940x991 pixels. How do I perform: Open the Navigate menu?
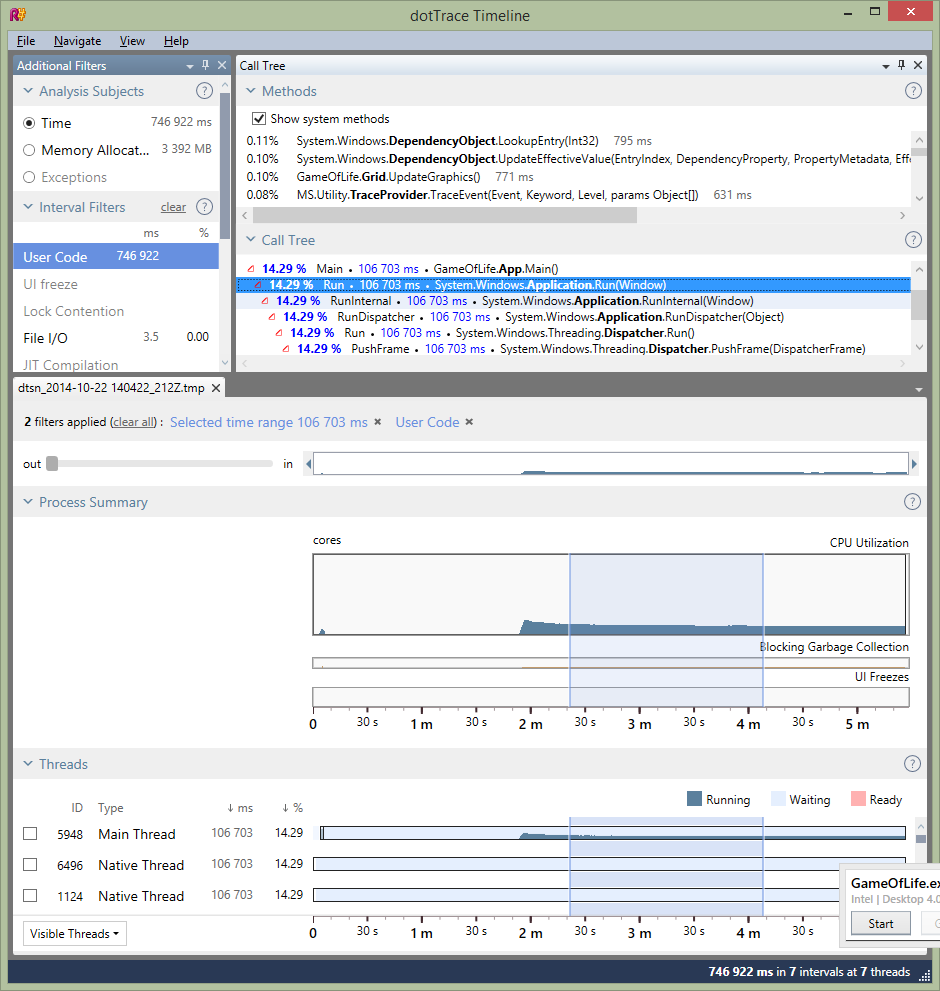point(77,41)
